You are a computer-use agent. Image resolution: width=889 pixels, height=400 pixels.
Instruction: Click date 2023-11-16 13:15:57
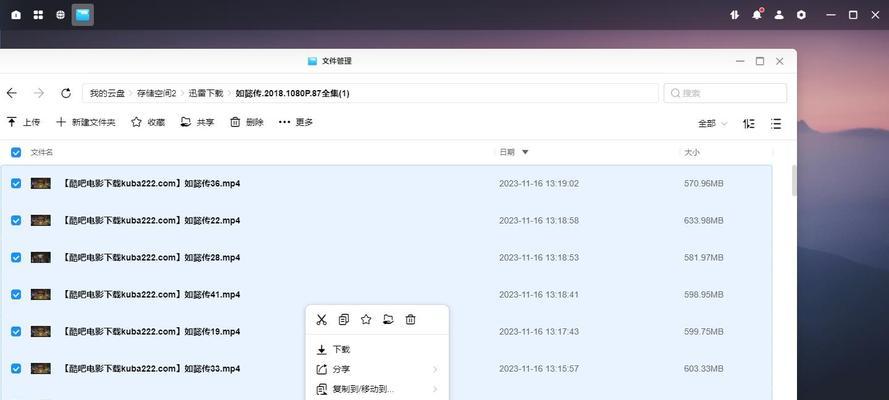[x=539, y=368]
